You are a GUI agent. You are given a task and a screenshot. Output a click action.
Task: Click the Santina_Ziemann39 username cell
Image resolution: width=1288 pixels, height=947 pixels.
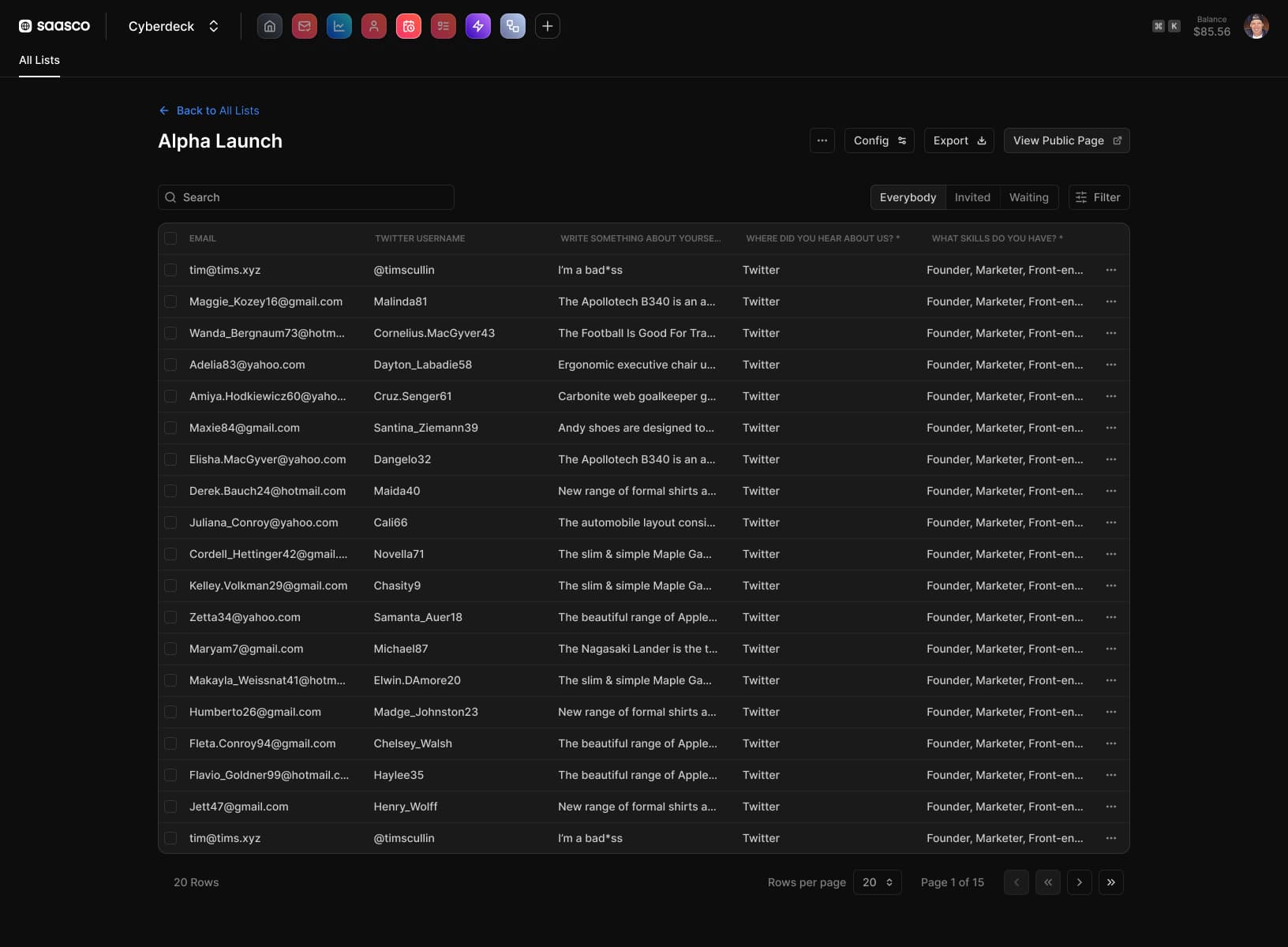tap(425, 428)
